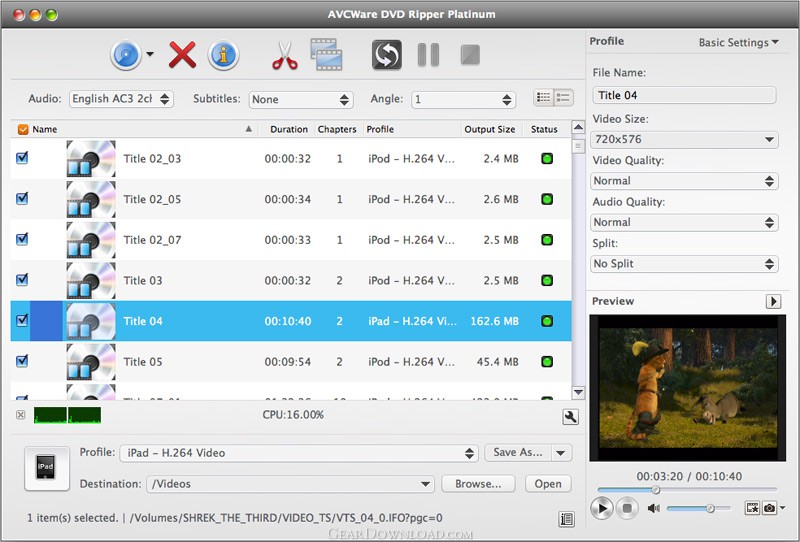Uncheck Title 02_07 checkbox

[x=22, y=239]
